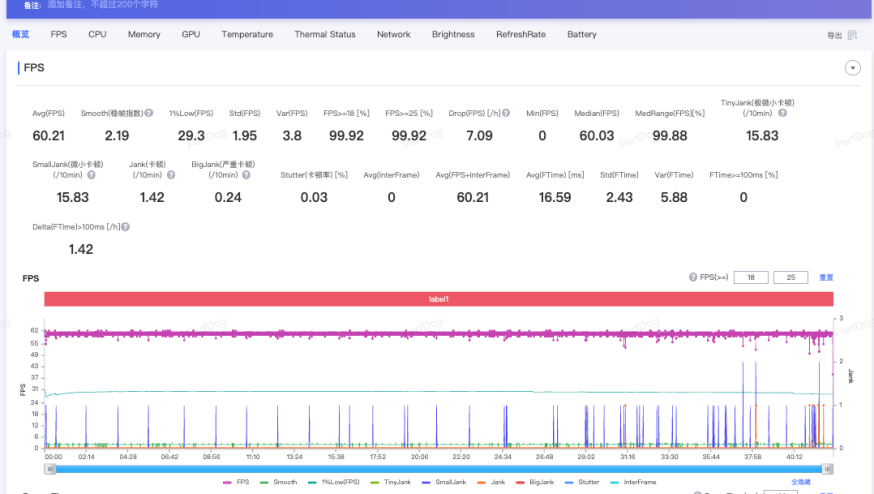Open the FPS tab
The width and height of the screenshot is (874, 494).
coord(59,35)
